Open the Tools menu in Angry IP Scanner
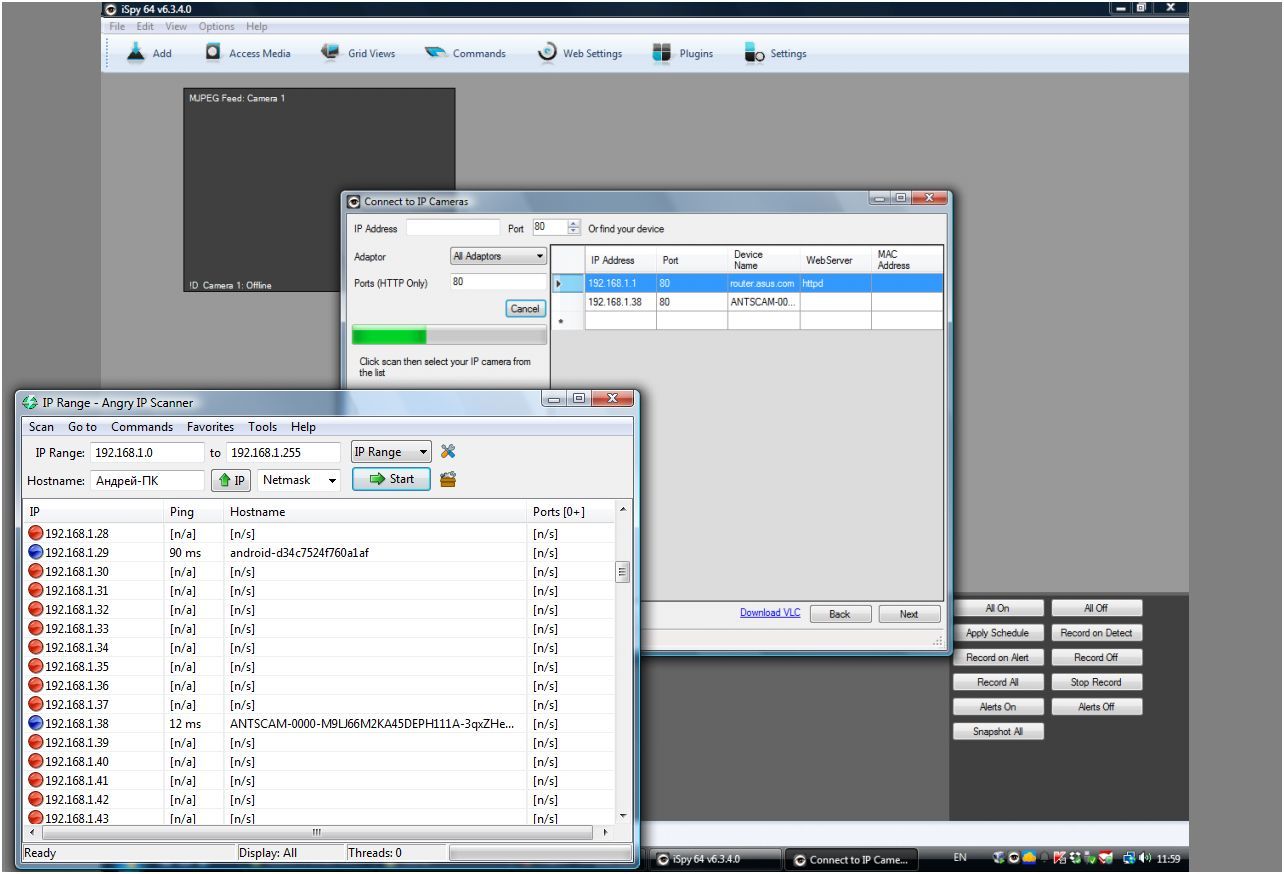 tap(262, 427)
